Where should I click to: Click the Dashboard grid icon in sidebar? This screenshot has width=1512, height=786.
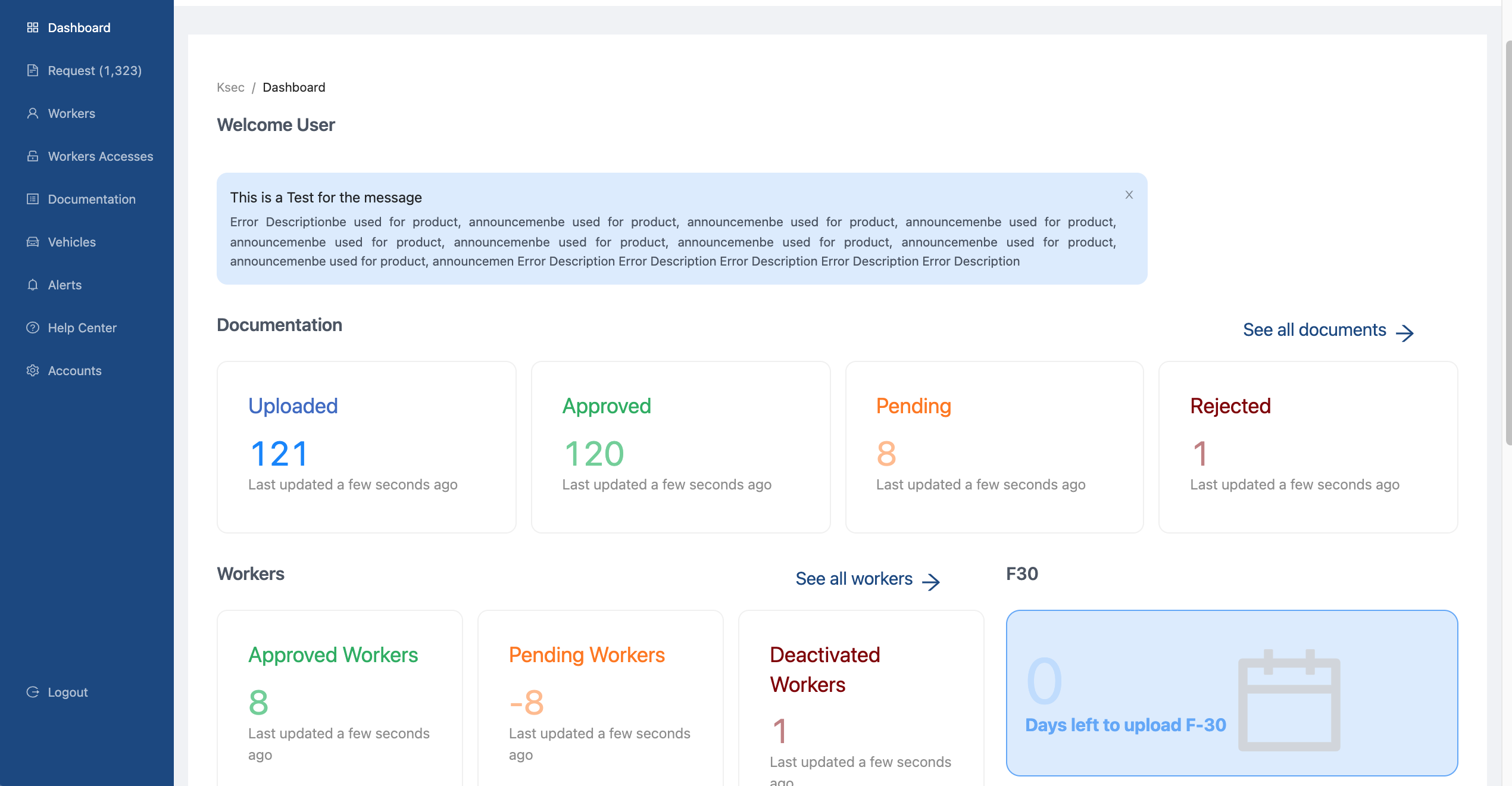click(x=33, y=27)
